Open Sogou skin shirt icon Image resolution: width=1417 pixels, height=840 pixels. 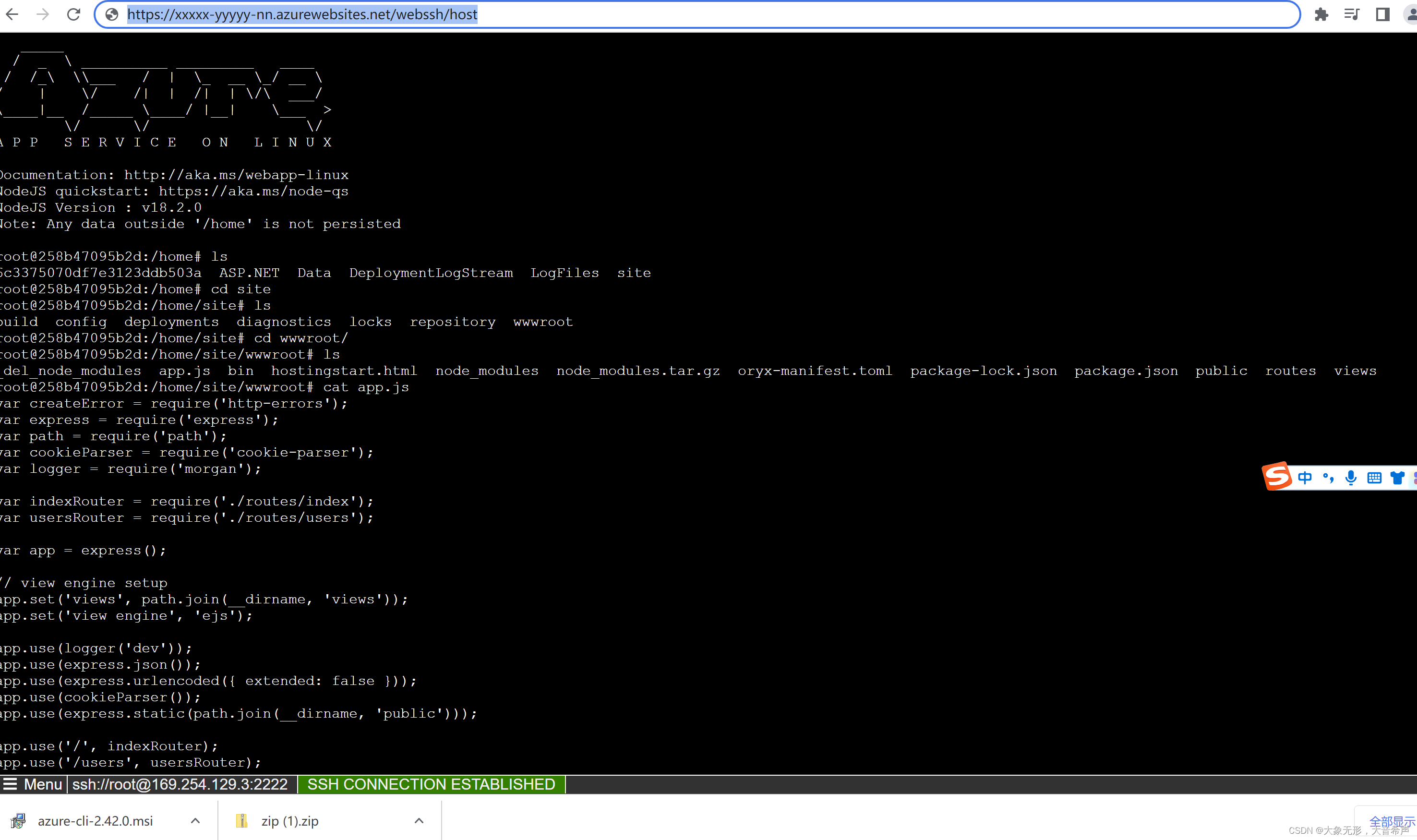pyautogui.click(x=1397, y=478)
